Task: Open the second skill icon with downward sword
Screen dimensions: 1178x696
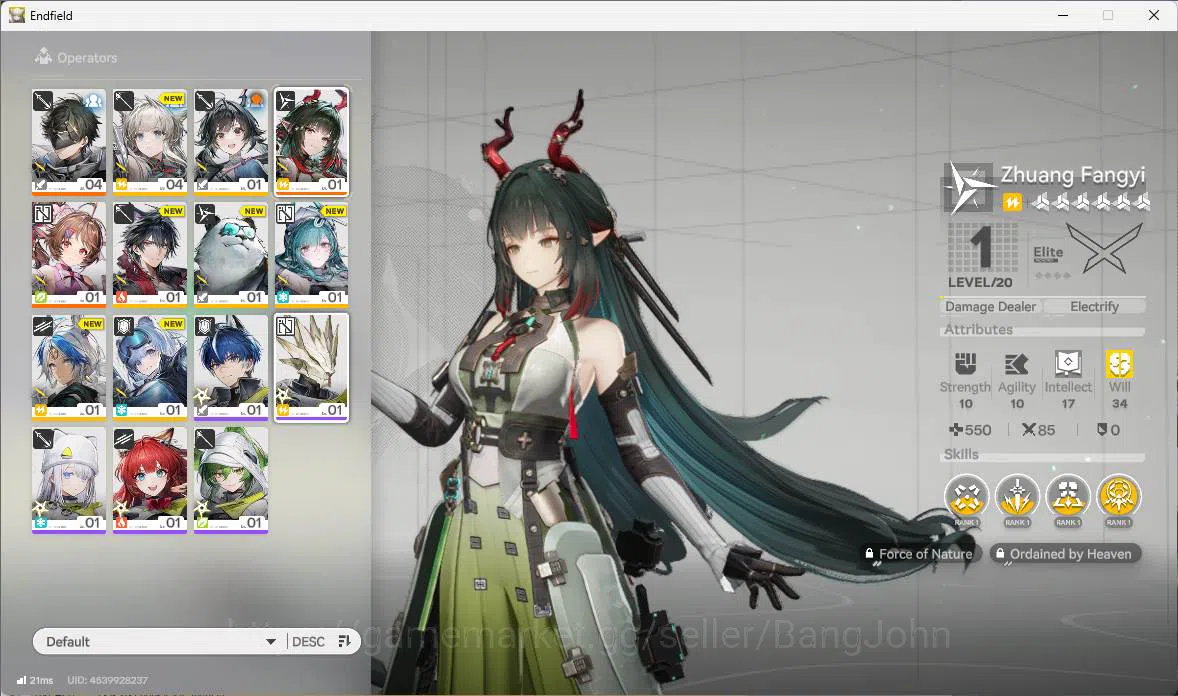Action: click(x=1017, y=496)
